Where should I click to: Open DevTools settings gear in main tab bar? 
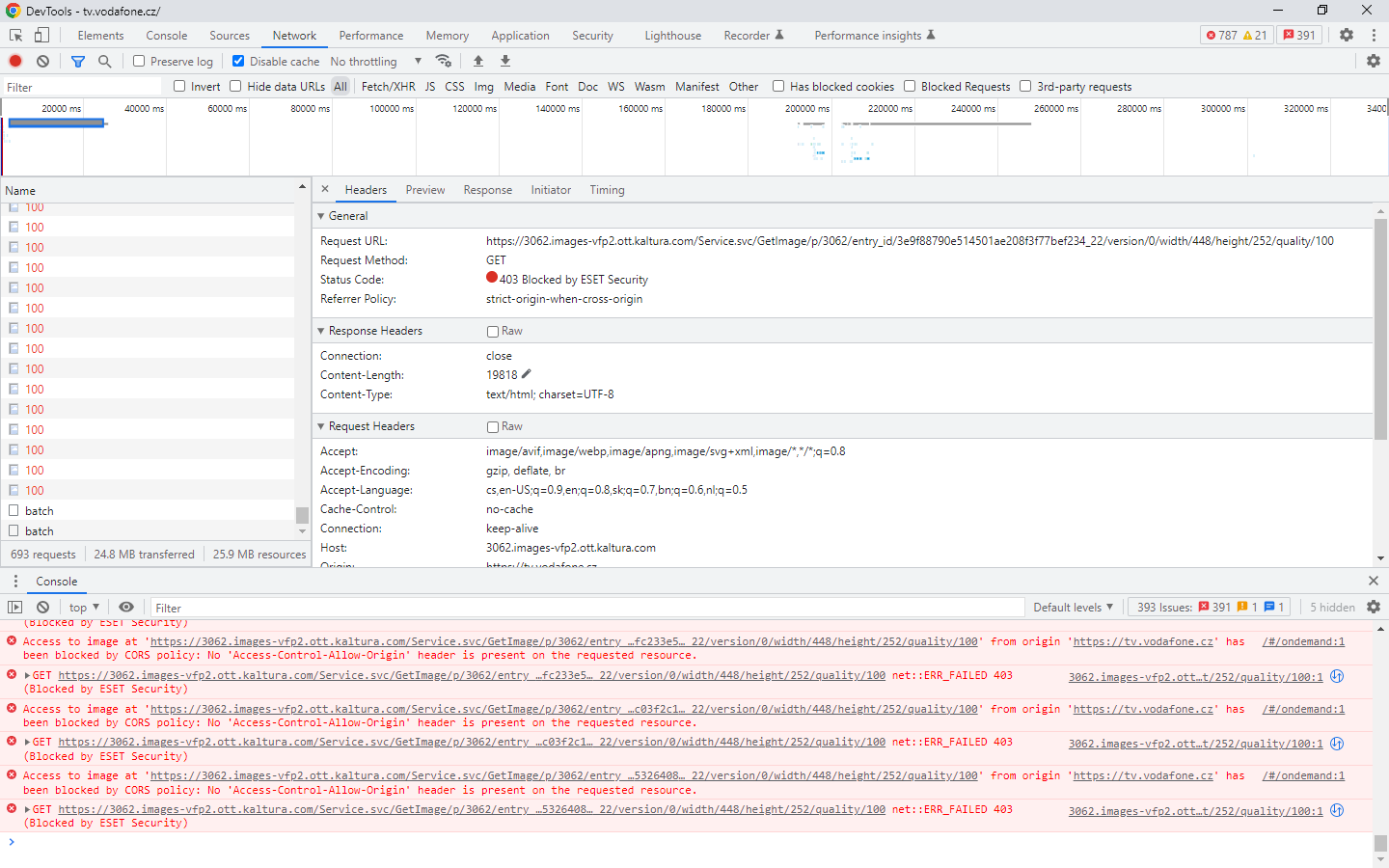1347,35
